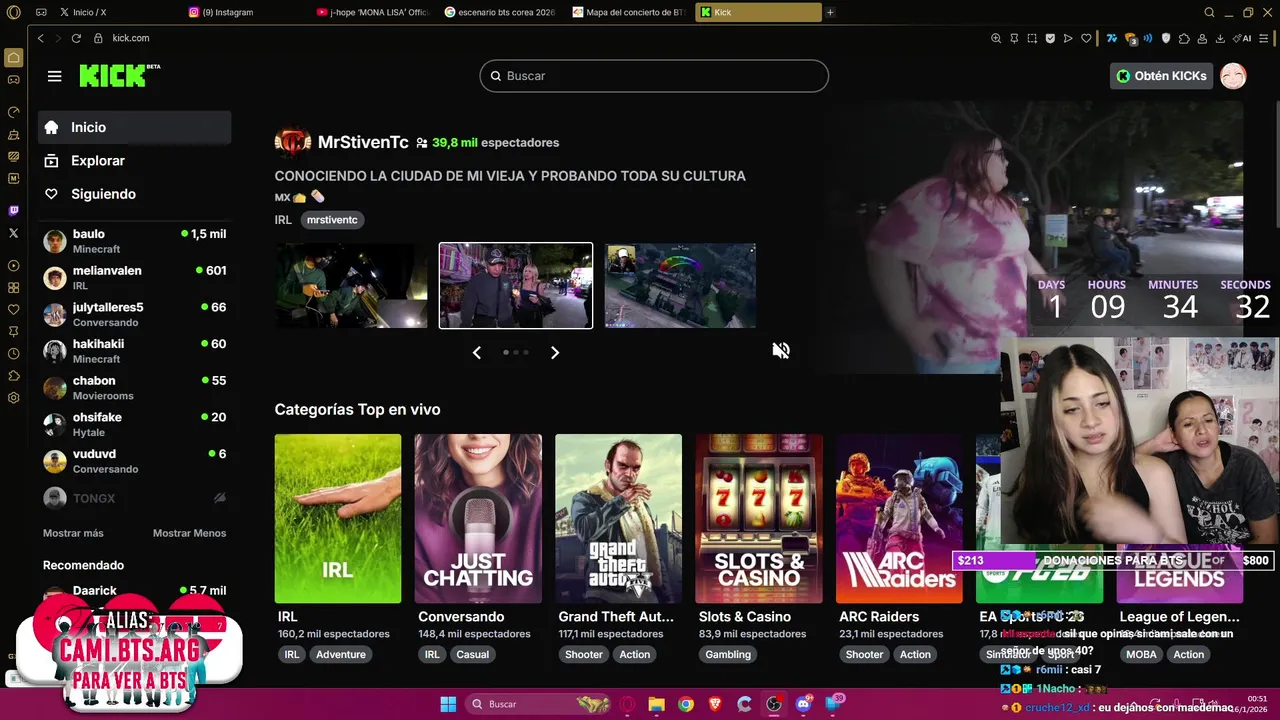Open Twitch from Opera sidebar

click(13, 211)
